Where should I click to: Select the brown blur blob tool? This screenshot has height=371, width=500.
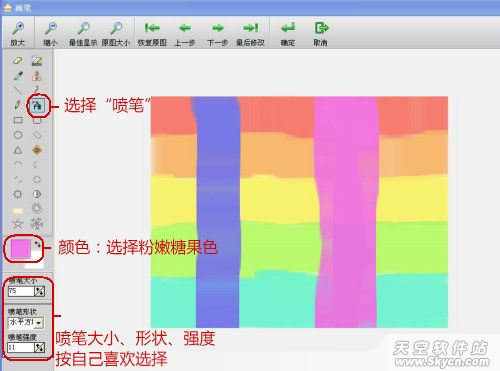(x=37, y=150)
